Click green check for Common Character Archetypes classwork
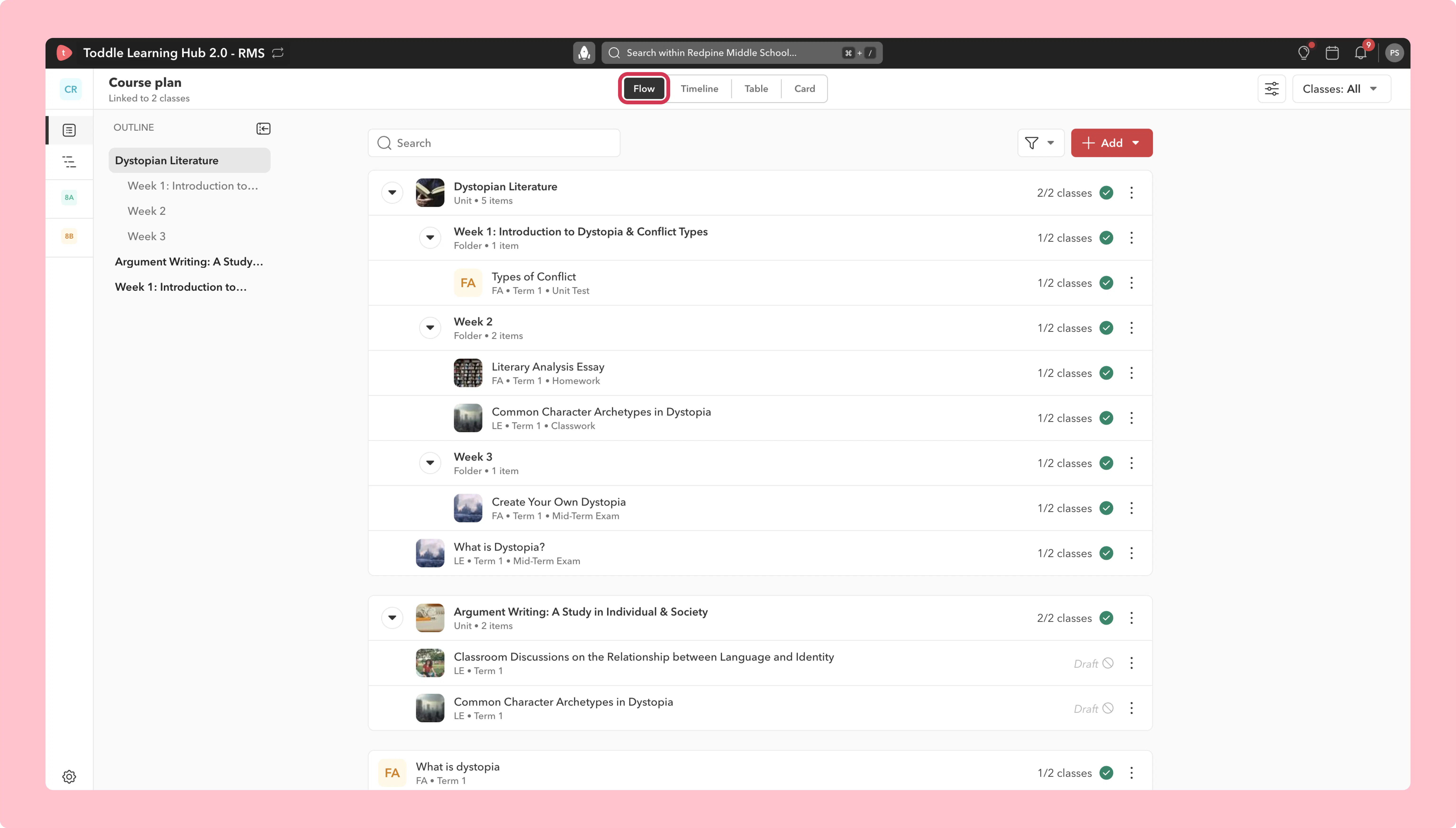 click(1106, 418)
